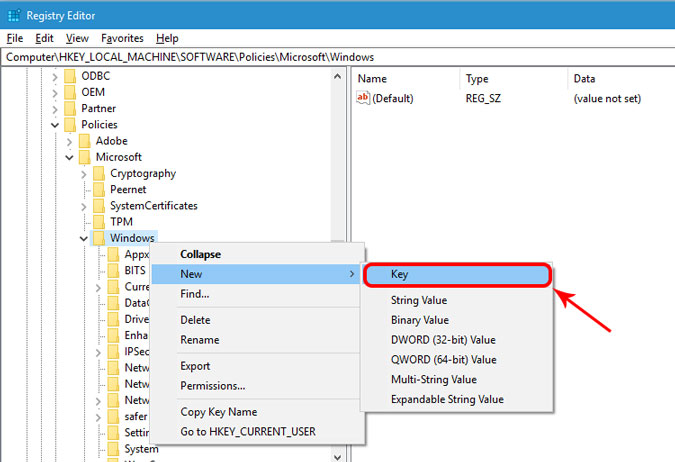Screen dimensions: 675x462
Task: Click Permissions... in context menu
Action: pos(212,385)
